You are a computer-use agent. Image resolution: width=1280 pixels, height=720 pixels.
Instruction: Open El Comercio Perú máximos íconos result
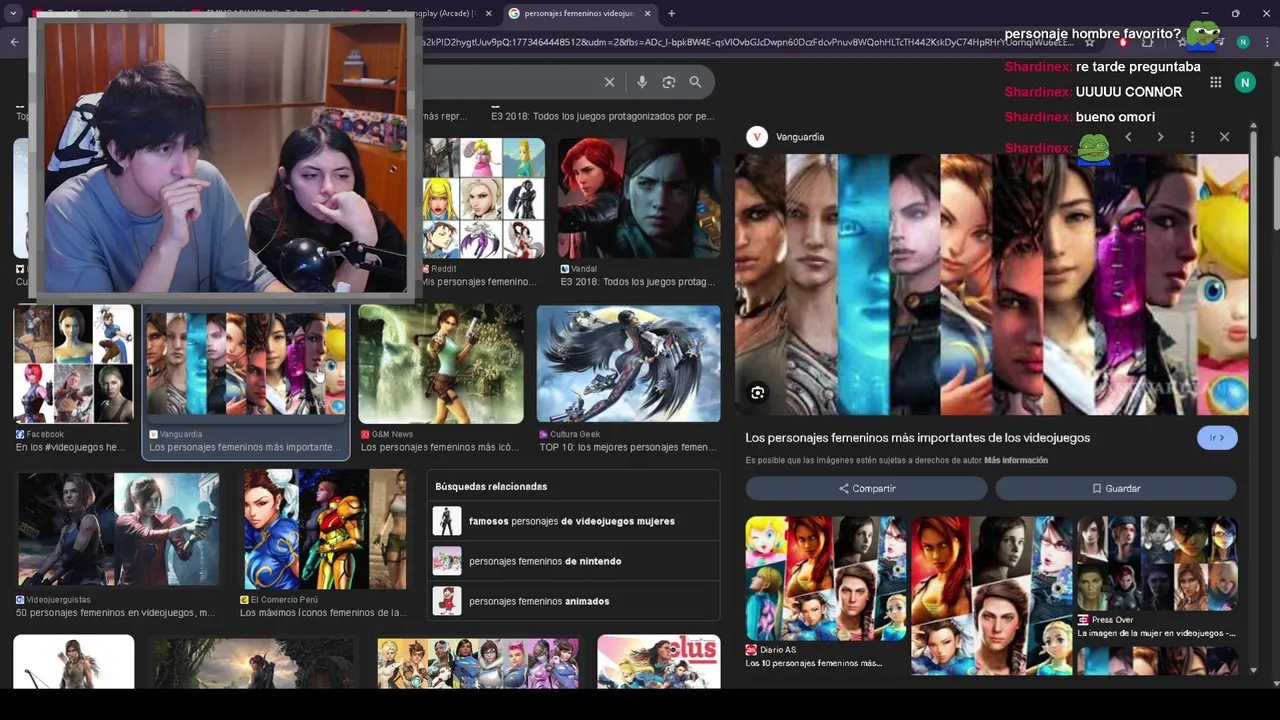click(325, 529)
